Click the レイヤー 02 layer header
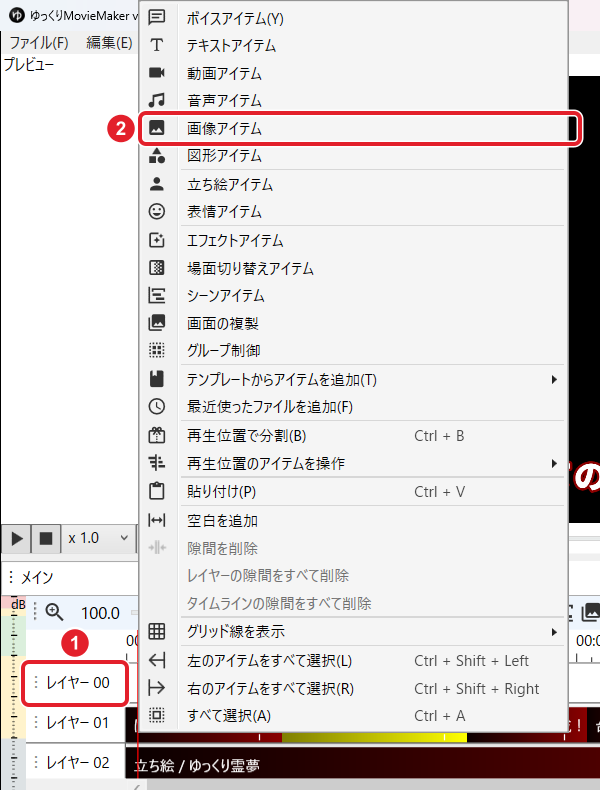 click(75, 762)
